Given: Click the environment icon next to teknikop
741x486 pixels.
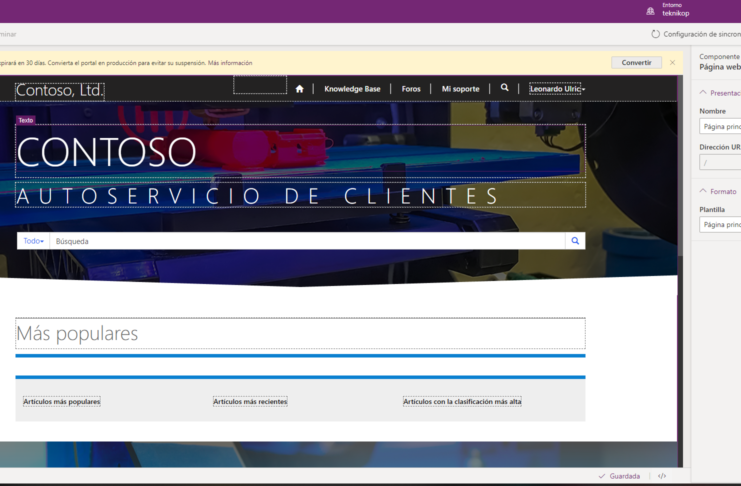Looking at the screenshot, I should pyautogui.click(x=651, y=10).
